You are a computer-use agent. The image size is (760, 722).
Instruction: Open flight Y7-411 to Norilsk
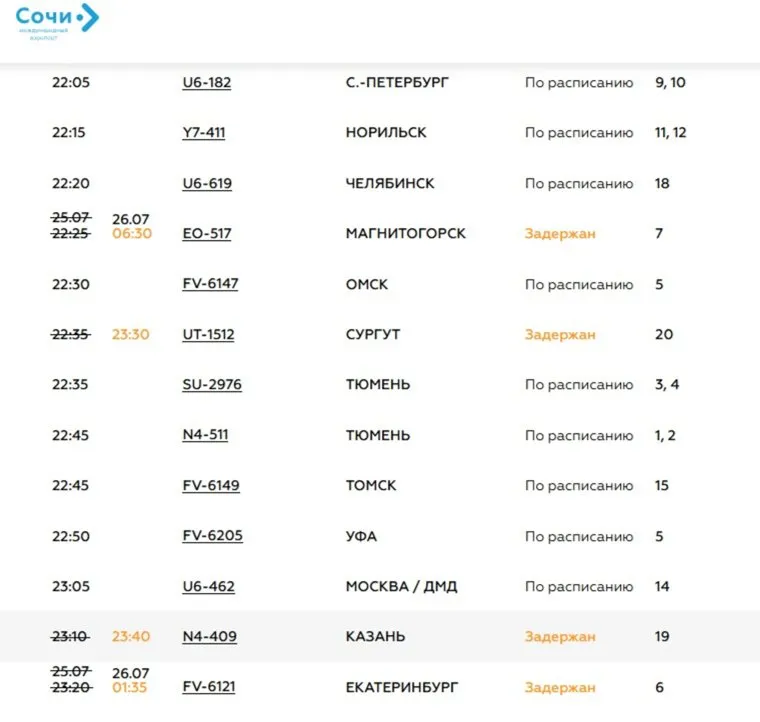click(x=203, y=132)
